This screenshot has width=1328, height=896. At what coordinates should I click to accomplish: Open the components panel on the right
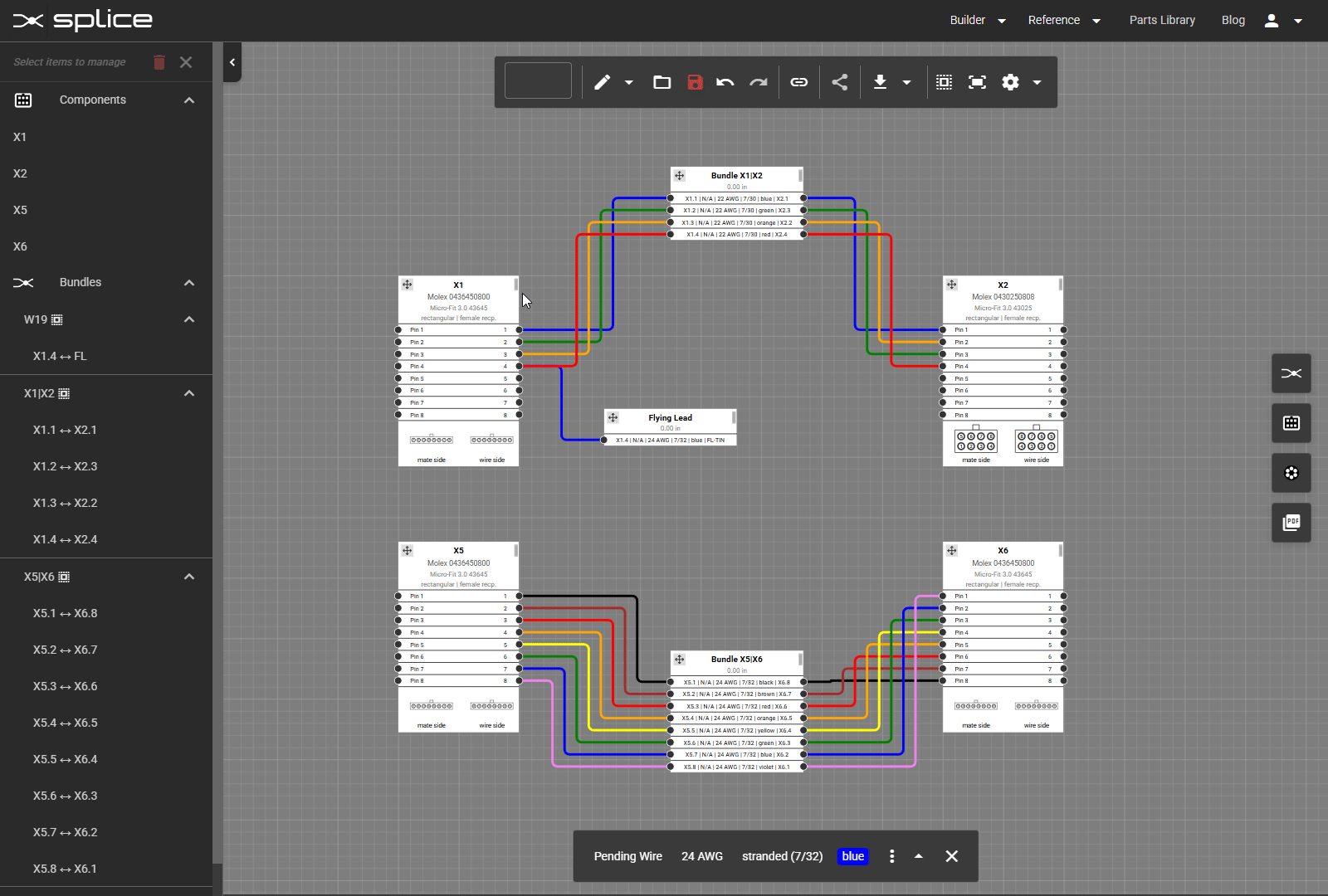(1291, 423)
